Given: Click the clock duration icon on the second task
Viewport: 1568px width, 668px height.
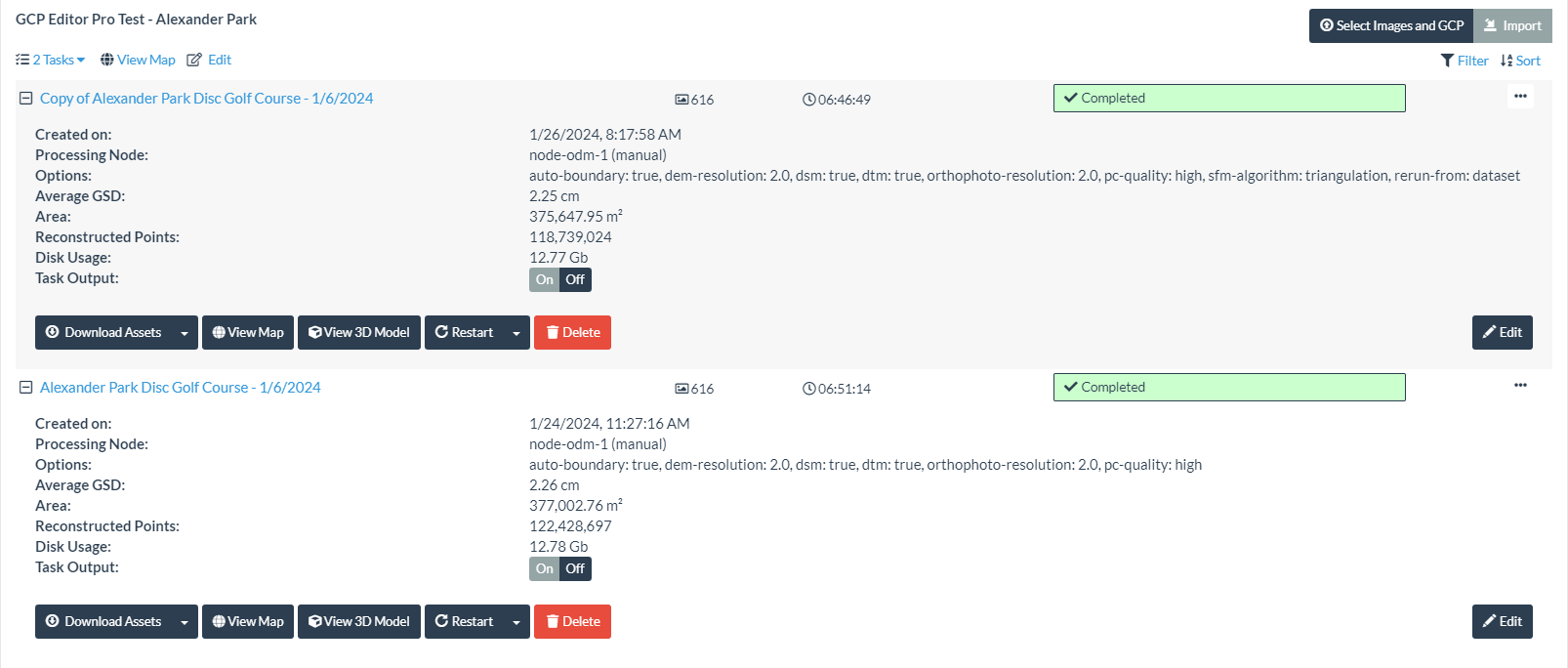Looking at the screenshot, I should pyautogui.click(x=807, y=388).
